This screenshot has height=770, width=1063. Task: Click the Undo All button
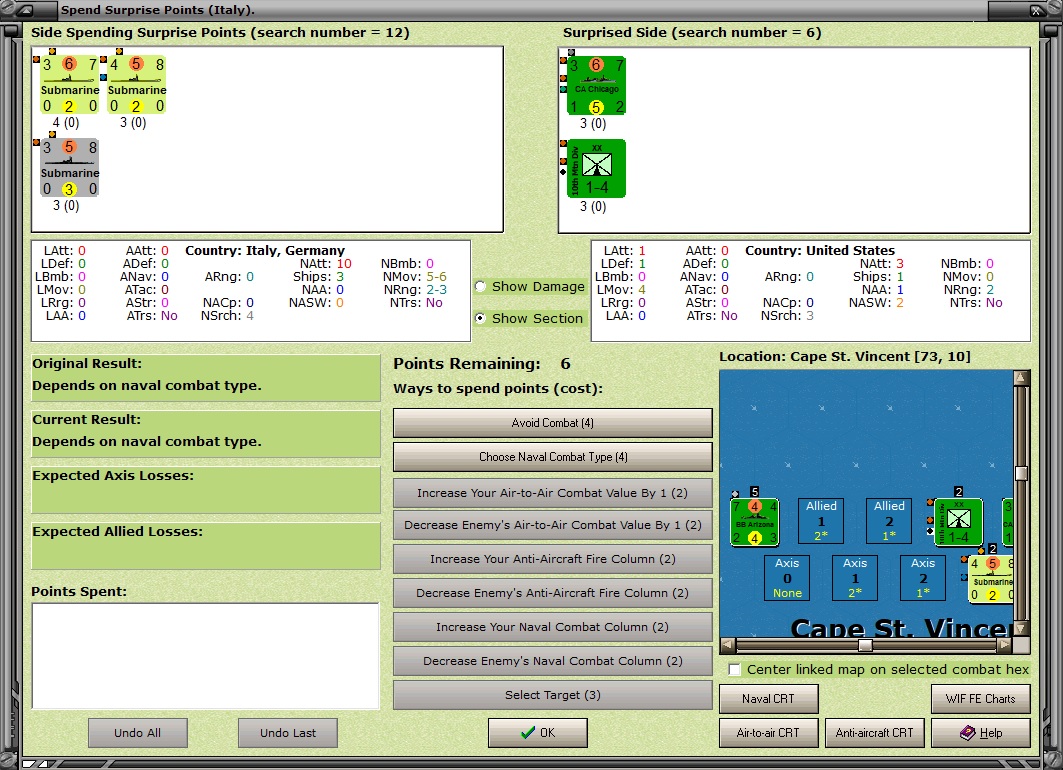tap(138, 733)
